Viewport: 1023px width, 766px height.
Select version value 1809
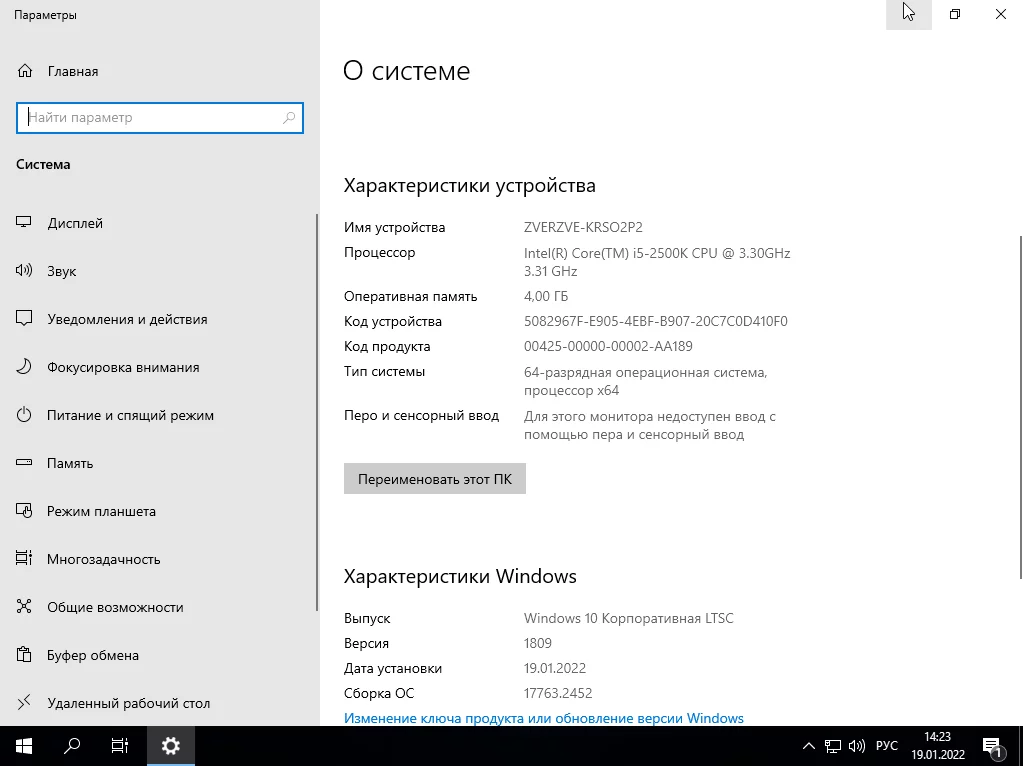coord(538,643)
